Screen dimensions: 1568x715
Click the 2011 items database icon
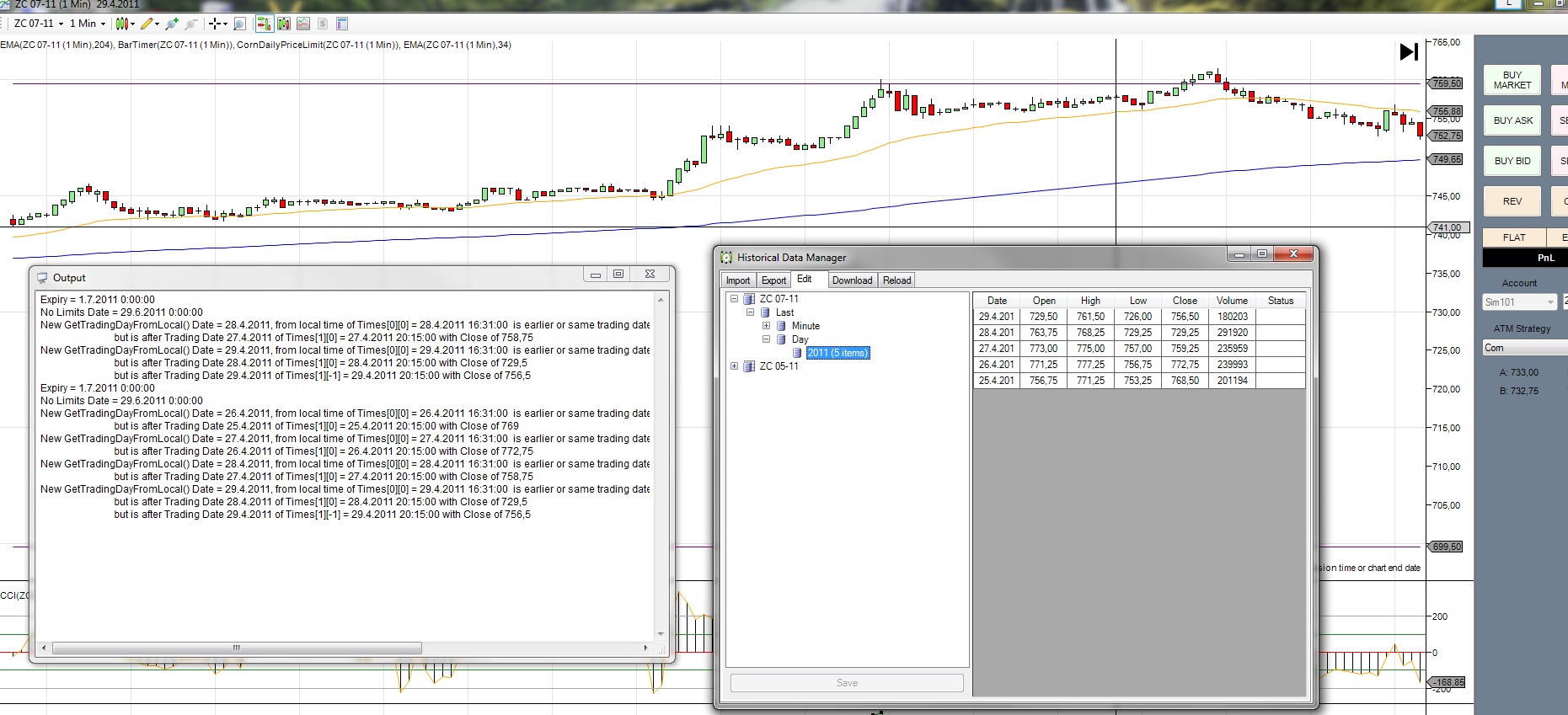click(x=797, y=353)
